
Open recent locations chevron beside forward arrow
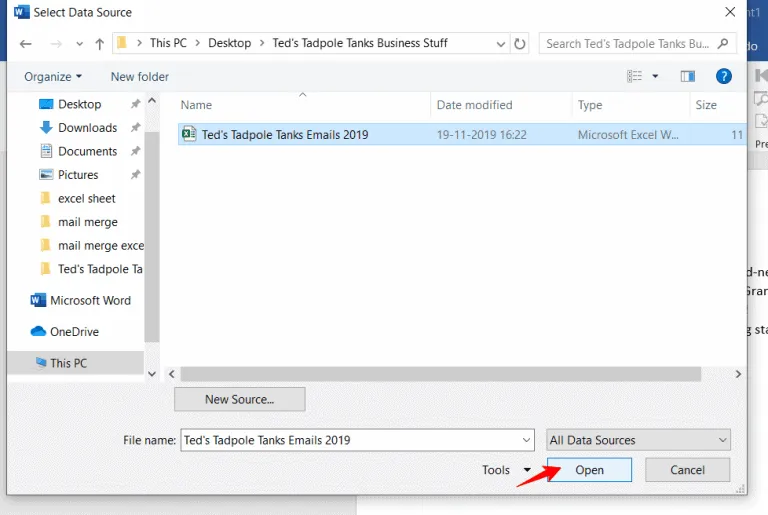click(79, 44)
